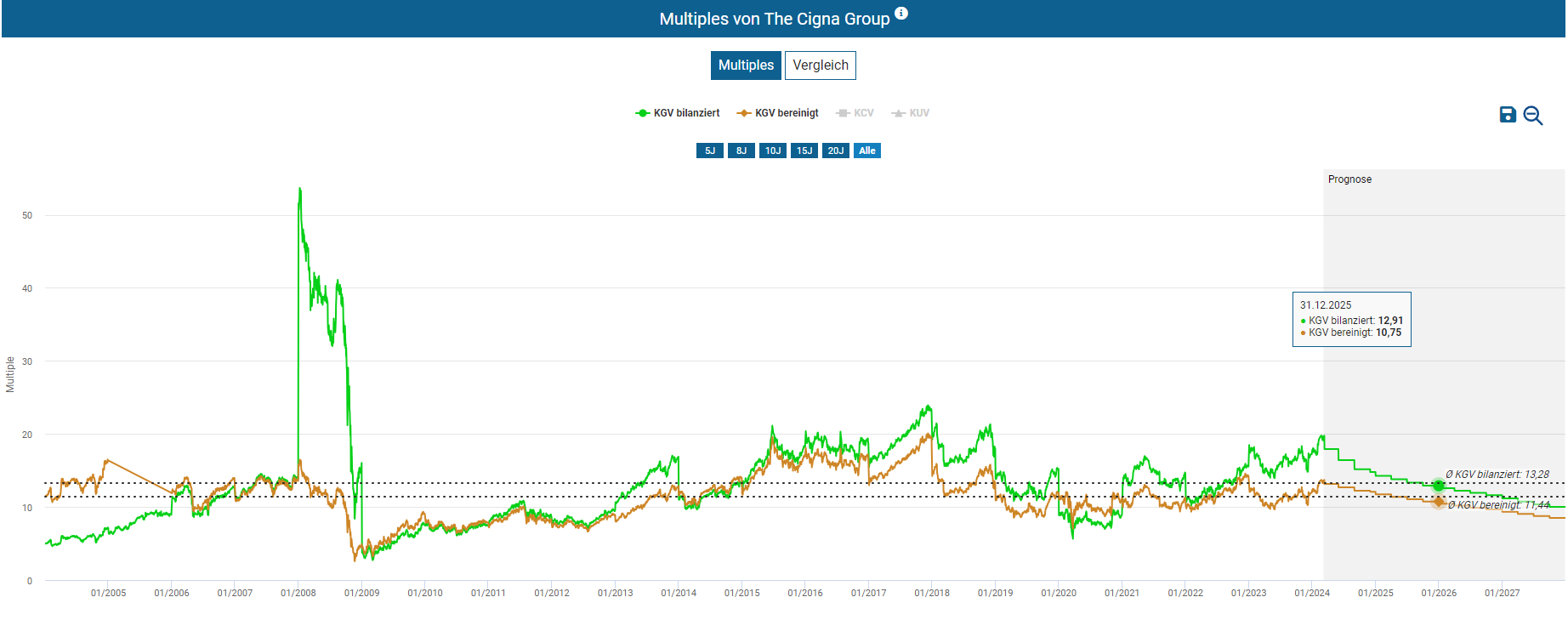
Task: Click the 50 y-axis value
Action: point(27,216)
